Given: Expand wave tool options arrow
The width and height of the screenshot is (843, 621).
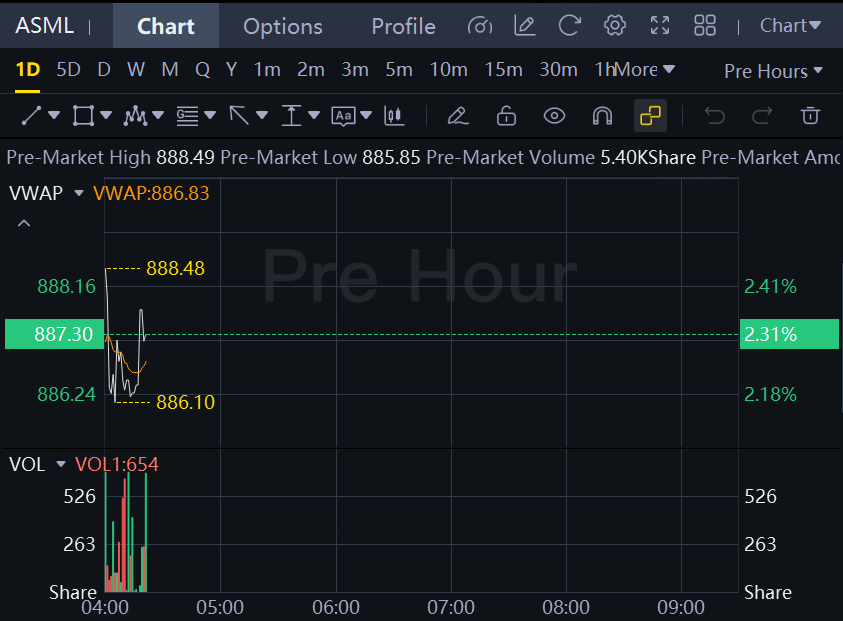Looking at the screenshot, I should [x=158, y=115].
